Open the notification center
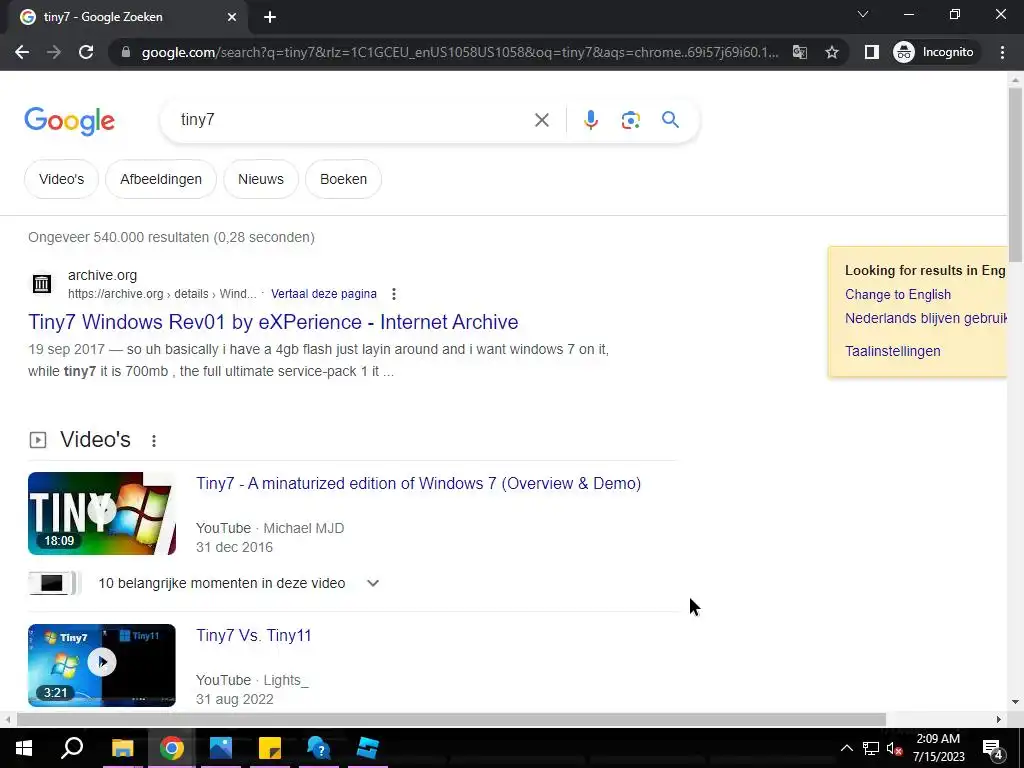The width and height of the screenshot is (1024, 768). click(x=992, y=748)
